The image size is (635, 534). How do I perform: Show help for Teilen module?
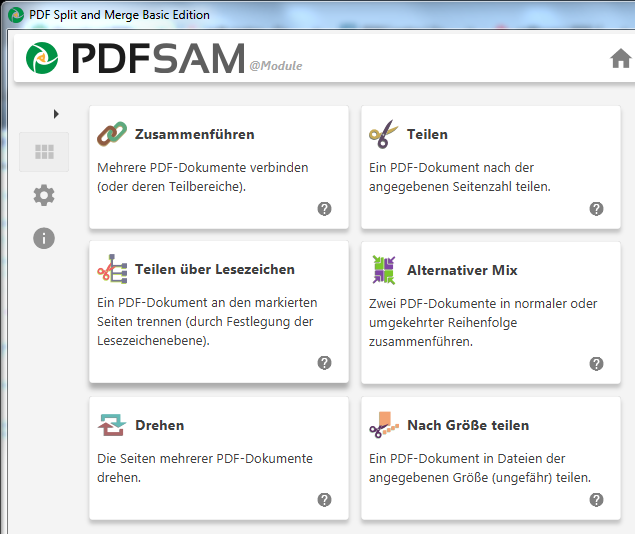coord(596,209)
